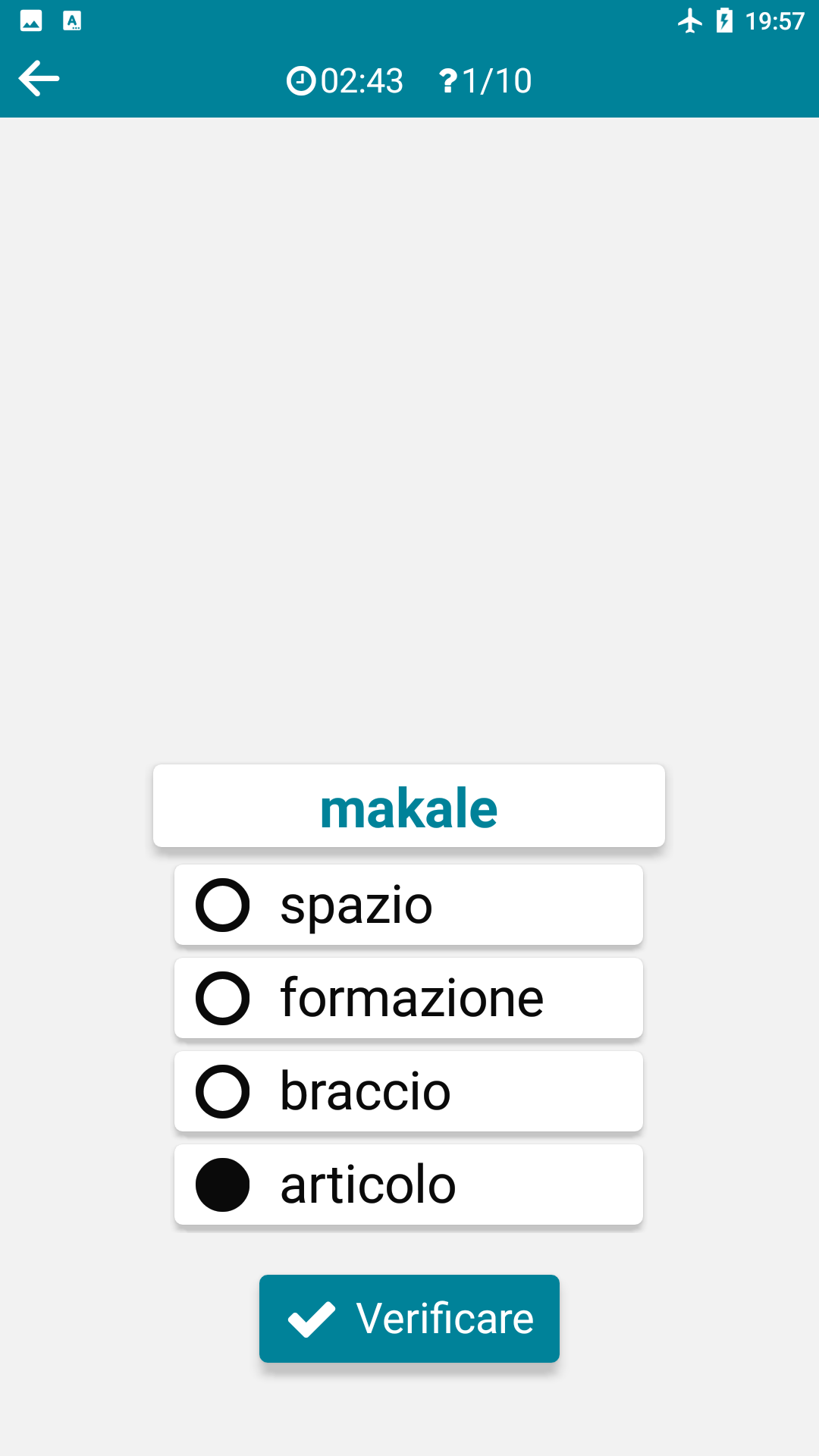Choose the spazio answer label
Screen dimensions: 819x1456
(x=356, y=905)
